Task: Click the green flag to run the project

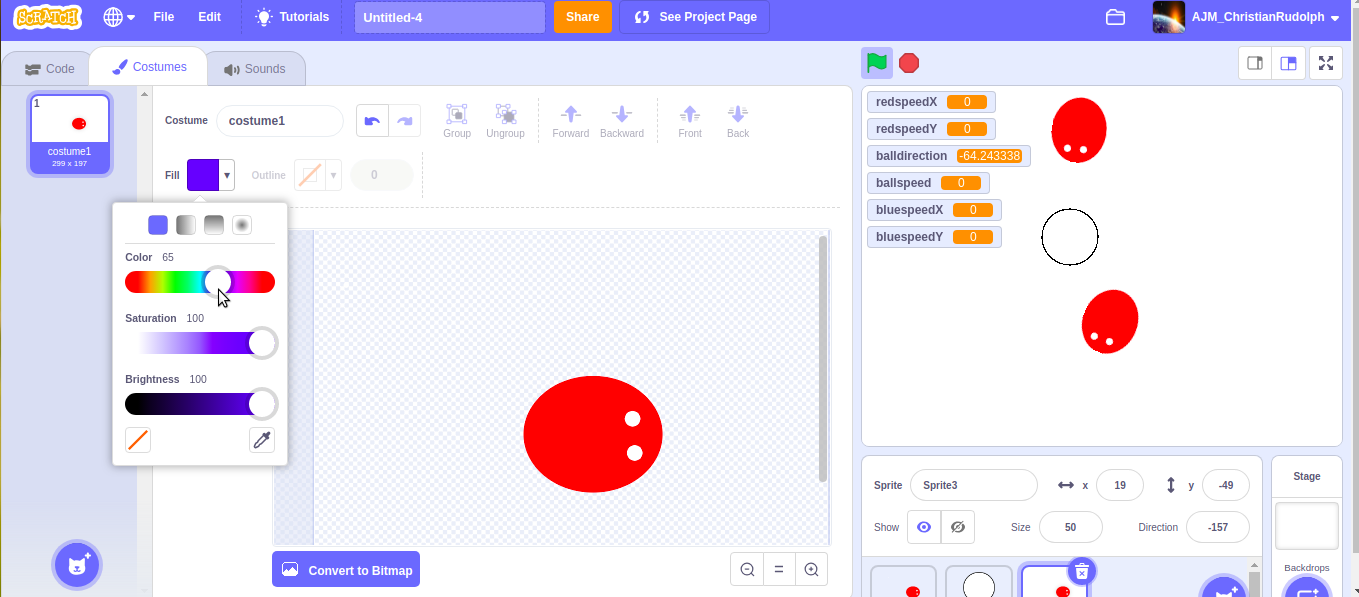Action: coord(877,62)
